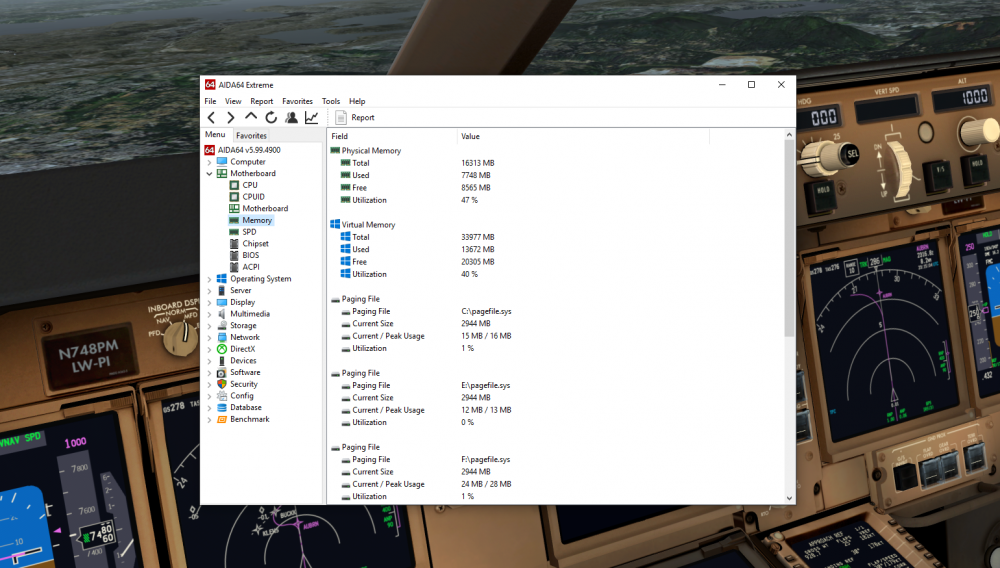Select the CPU item icon in tree

tap(234, 186)
